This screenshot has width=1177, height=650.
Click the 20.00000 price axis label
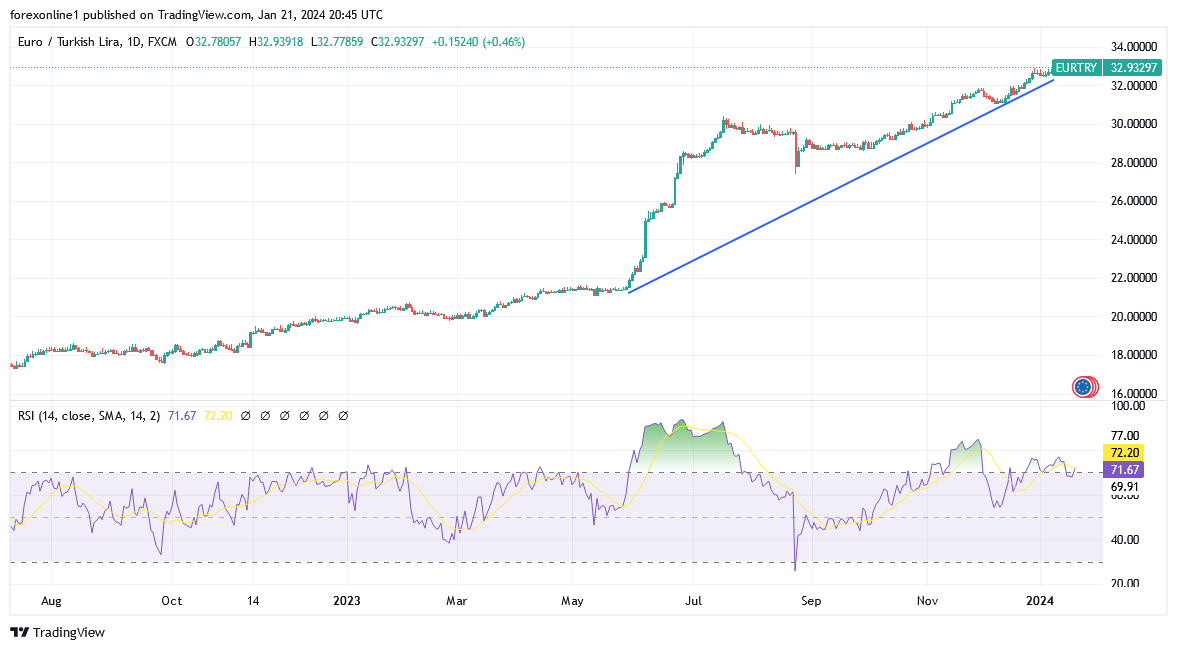pyautogui.click(x=1133, y=316)
